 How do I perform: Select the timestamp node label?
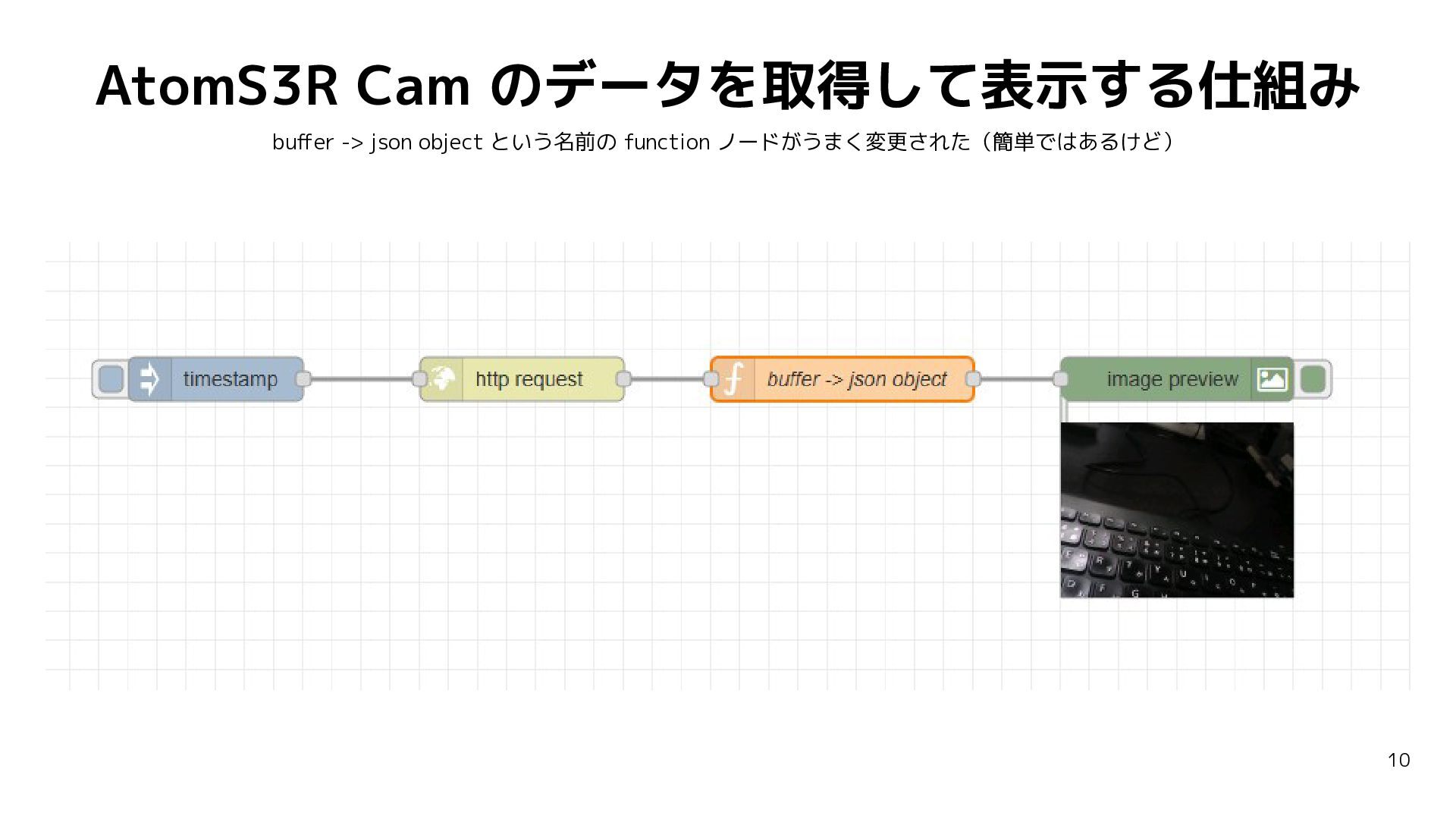point(231,379)
